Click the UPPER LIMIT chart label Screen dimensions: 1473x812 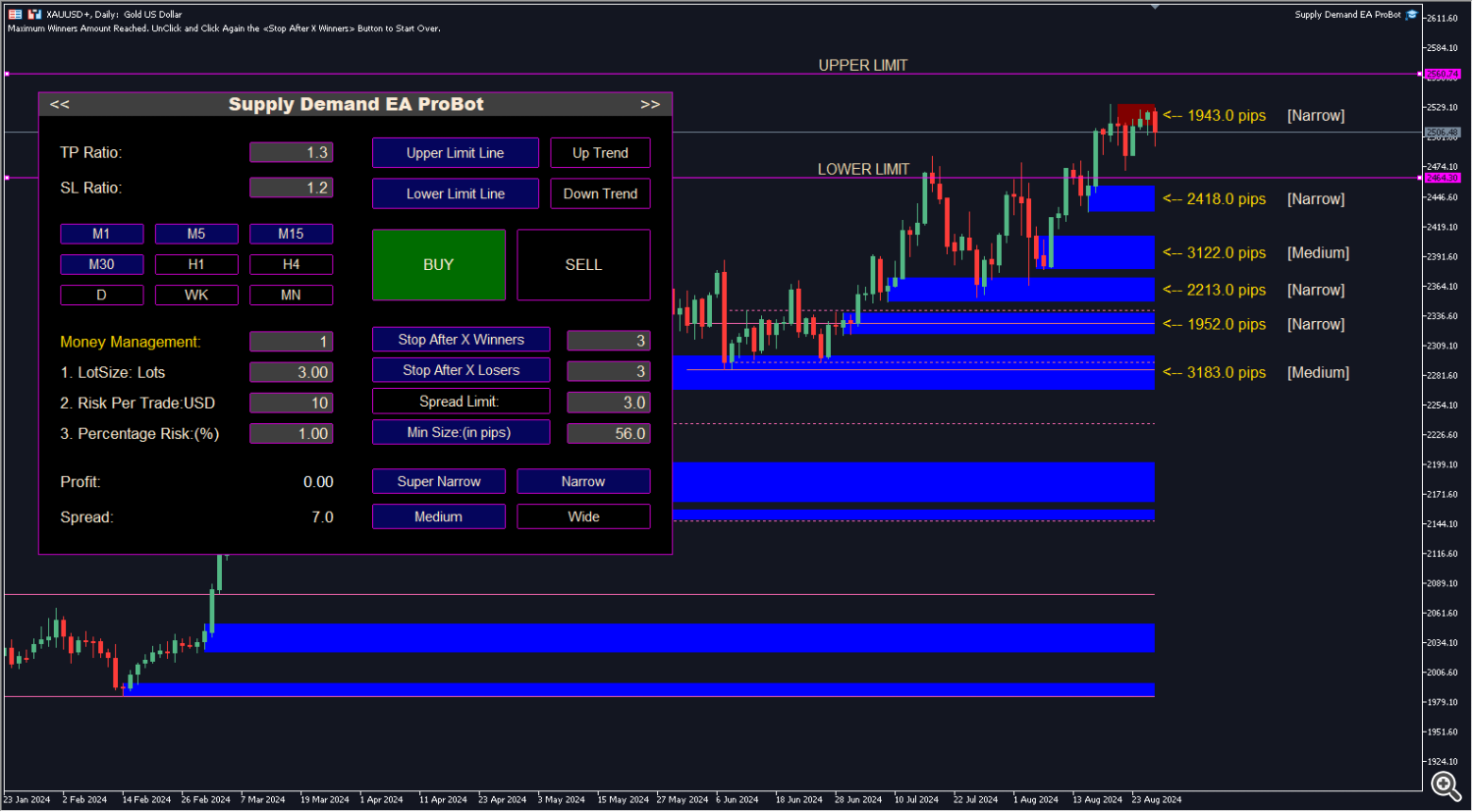click(863, 65)
